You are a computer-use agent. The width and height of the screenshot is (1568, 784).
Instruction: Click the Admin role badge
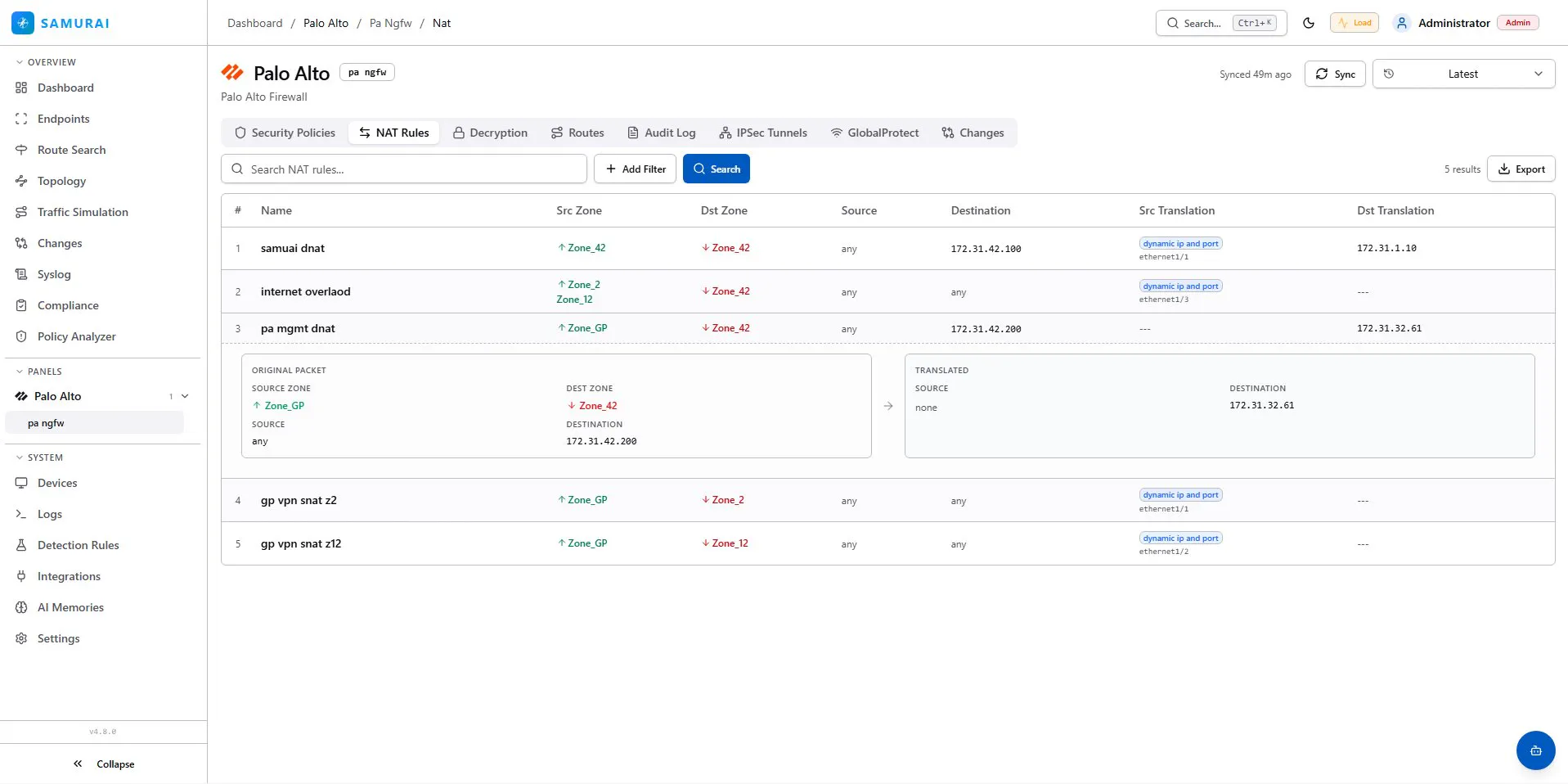tap(1518, 23)
